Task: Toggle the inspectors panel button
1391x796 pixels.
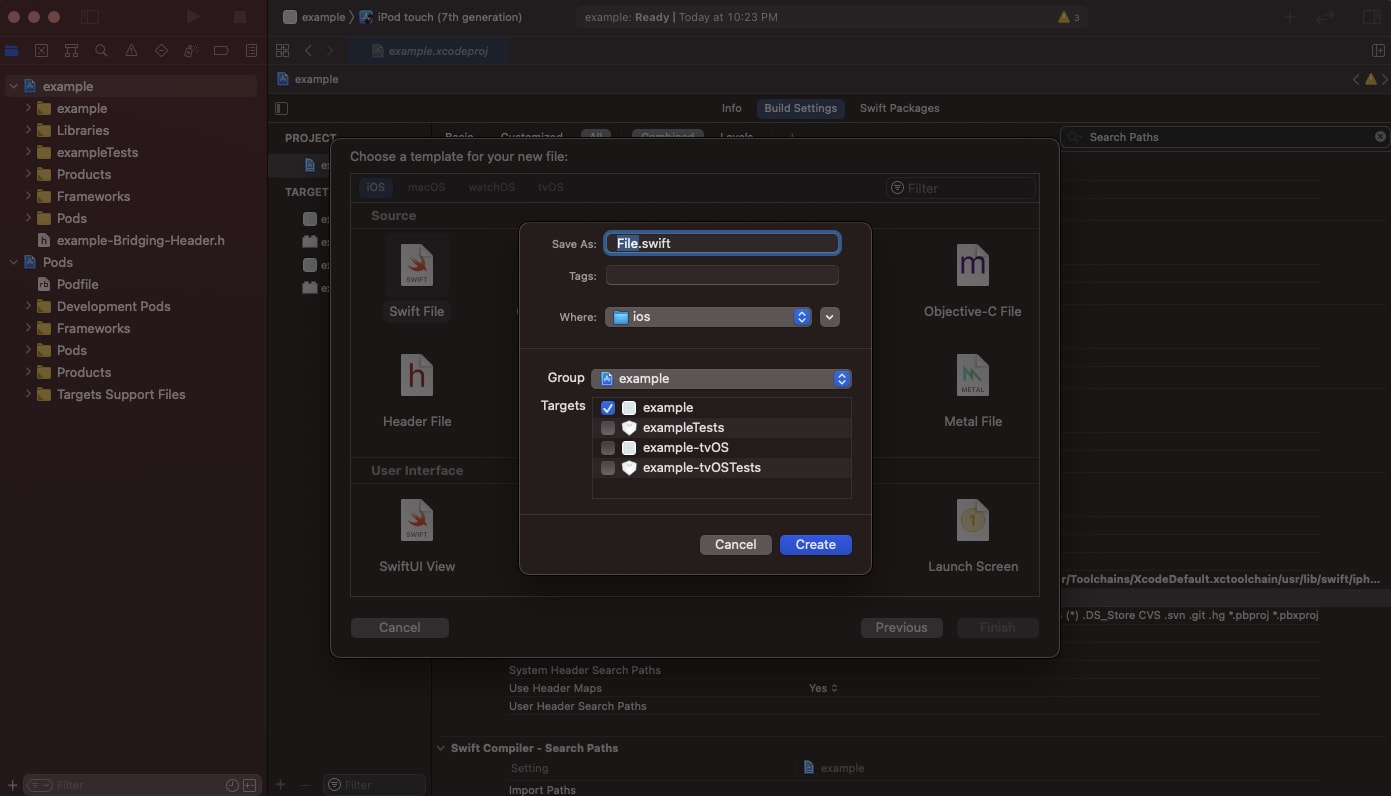Action: point(1372,17)
